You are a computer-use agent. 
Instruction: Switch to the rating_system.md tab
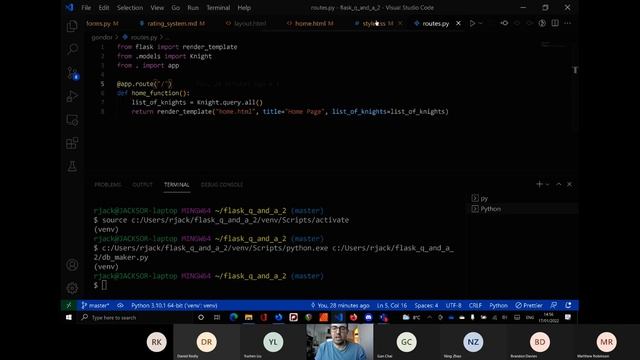[x=172, y=24]
